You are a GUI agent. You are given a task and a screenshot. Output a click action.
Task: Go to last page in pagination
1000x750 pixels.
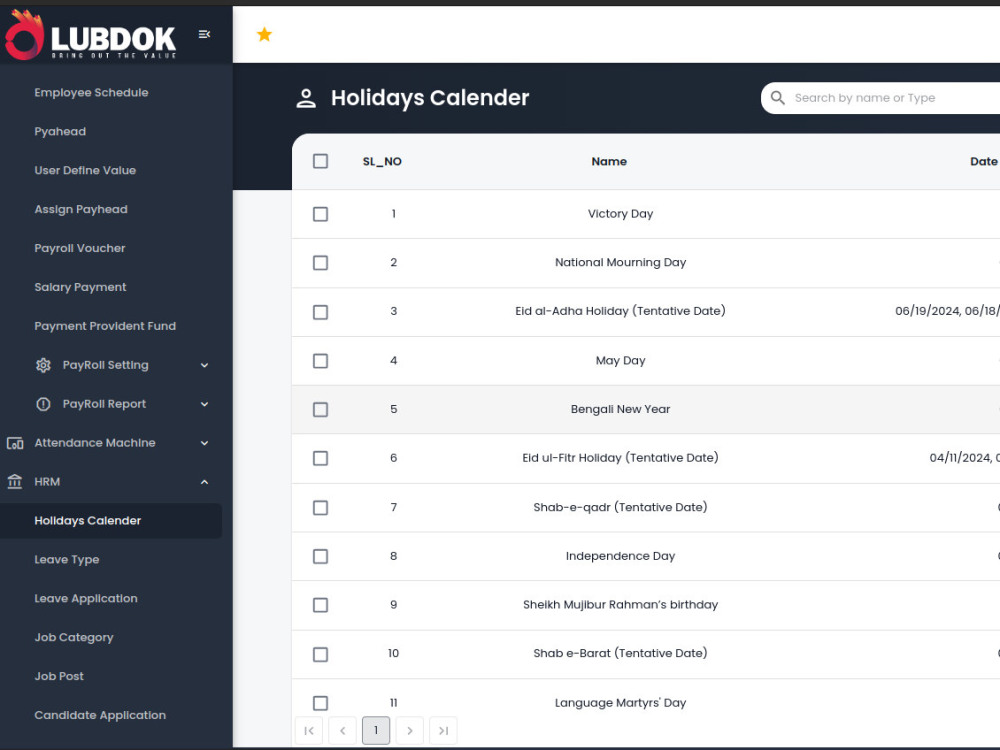tap(443, 731)
